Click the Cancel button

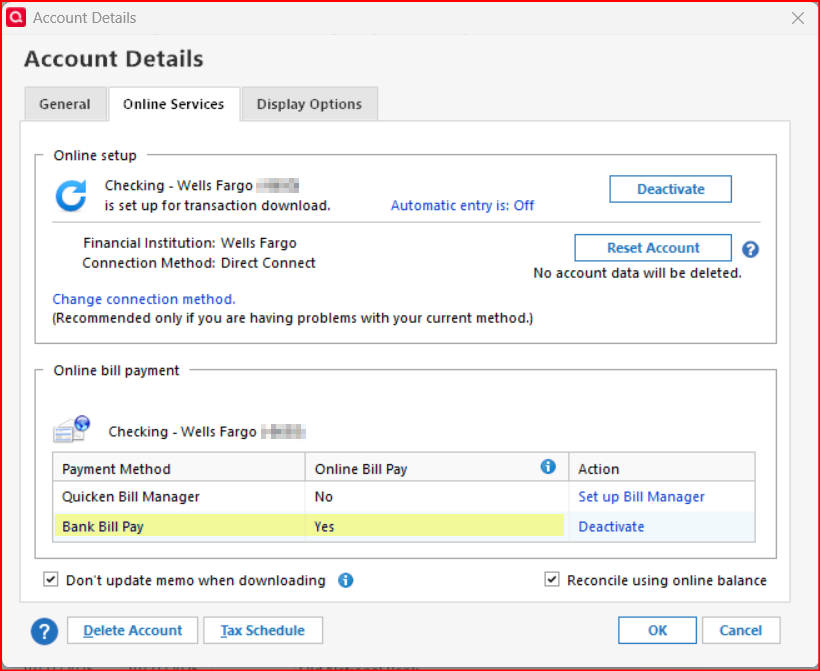click(741, 630)
